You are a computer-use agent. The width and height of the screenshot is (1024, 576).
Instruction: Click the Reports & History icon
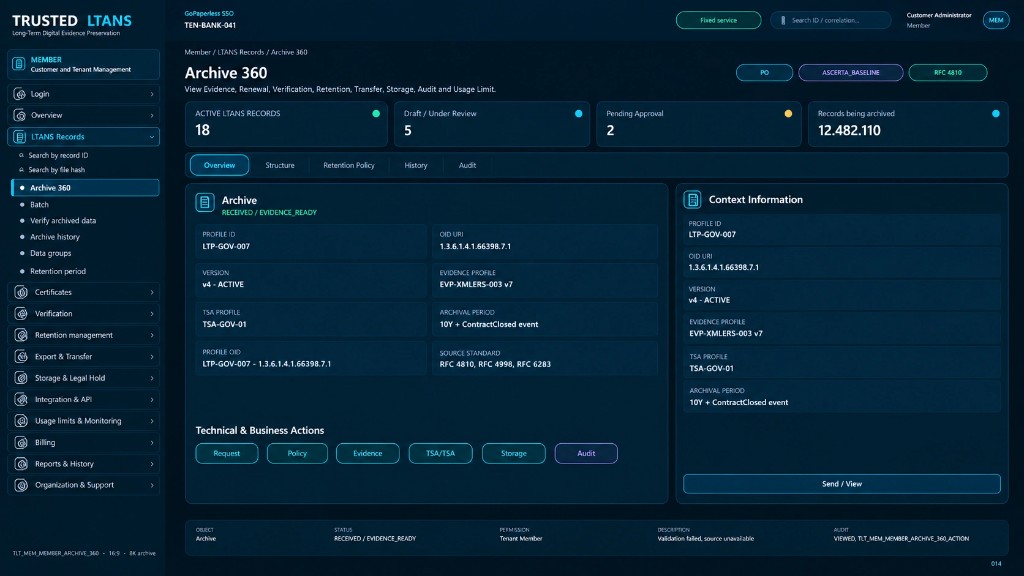point(22,464)
